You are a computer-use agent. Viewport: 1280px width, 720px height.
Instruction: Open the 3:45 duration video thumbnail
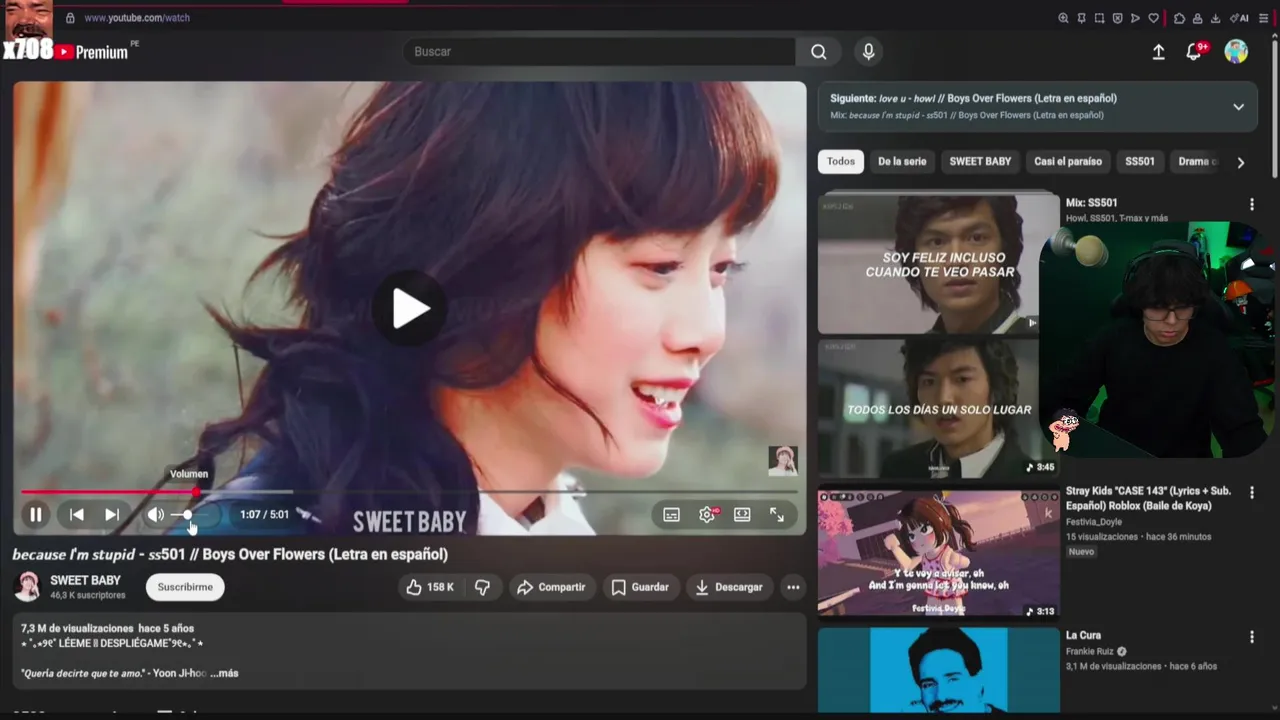(x=938, y=408)
